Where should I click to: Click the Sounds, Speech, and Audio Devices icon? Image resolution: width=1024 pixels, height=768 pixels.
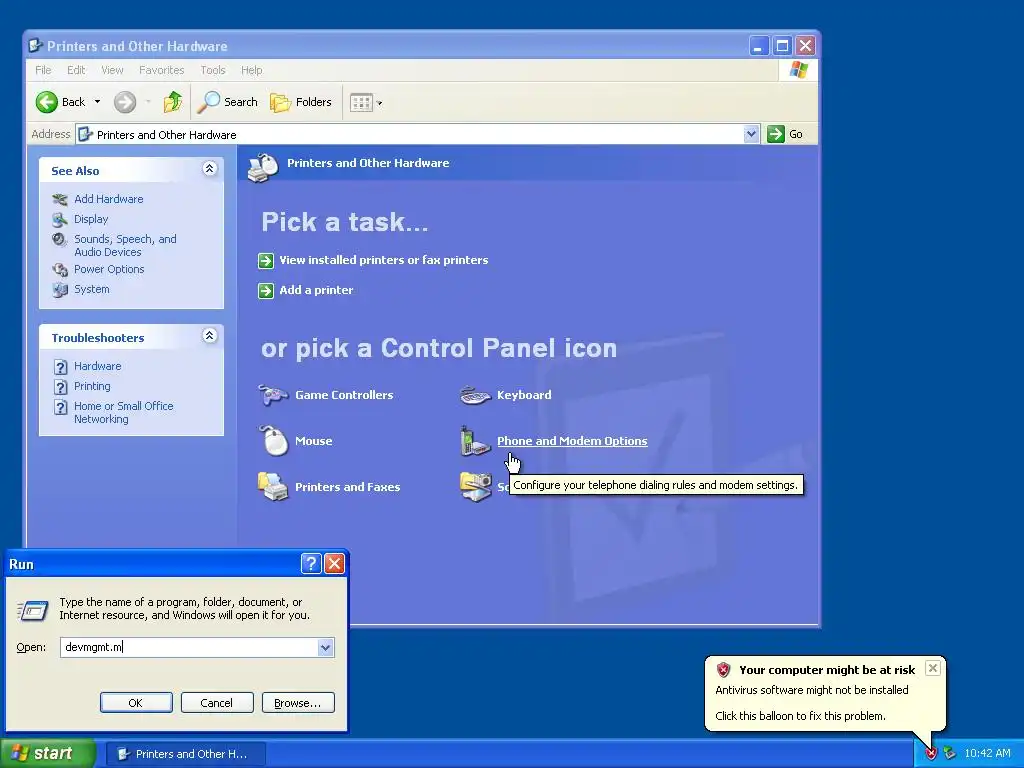(x=60, y=240)
